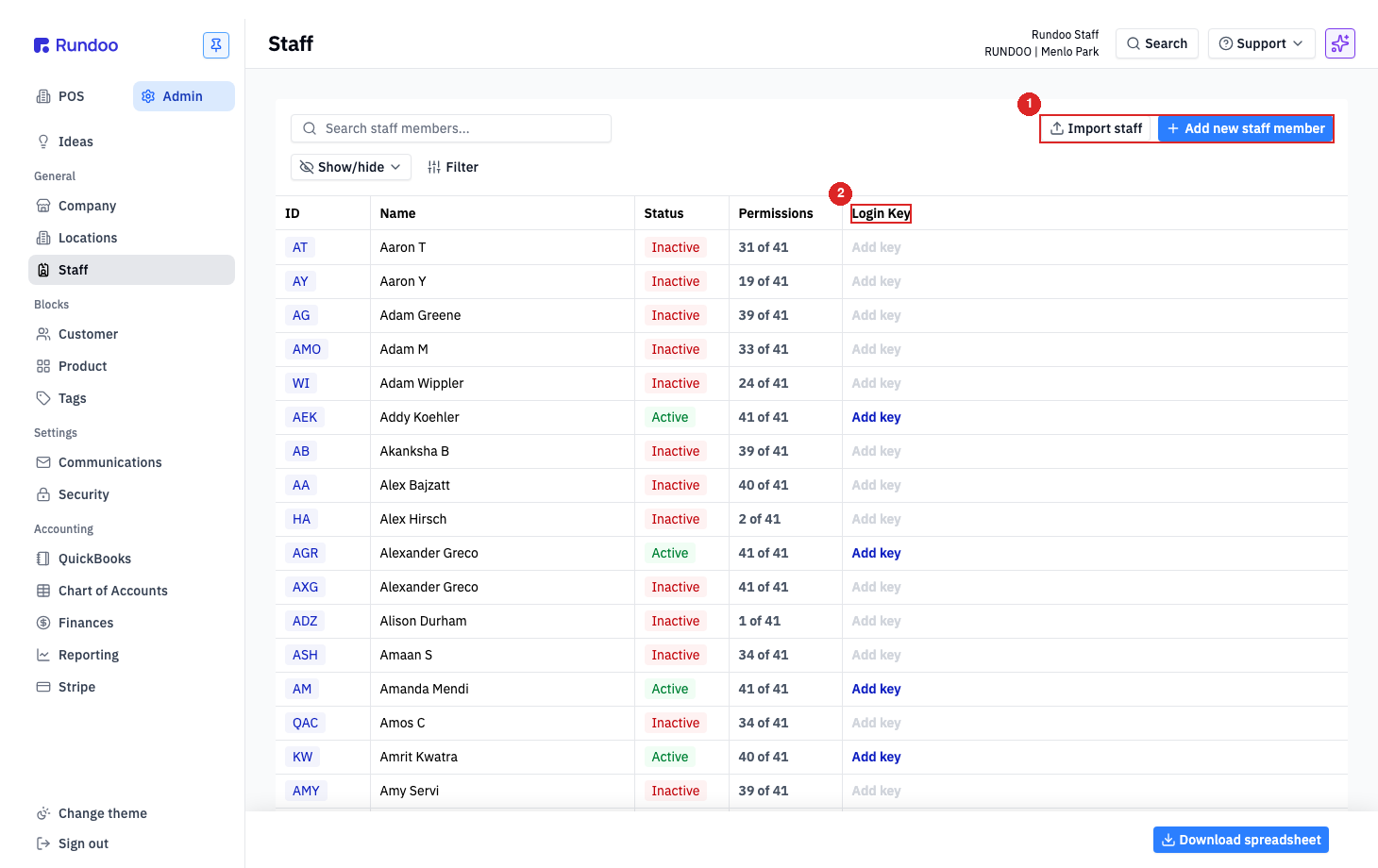Click RUNDOO | Menlo Park location text

1041,52
